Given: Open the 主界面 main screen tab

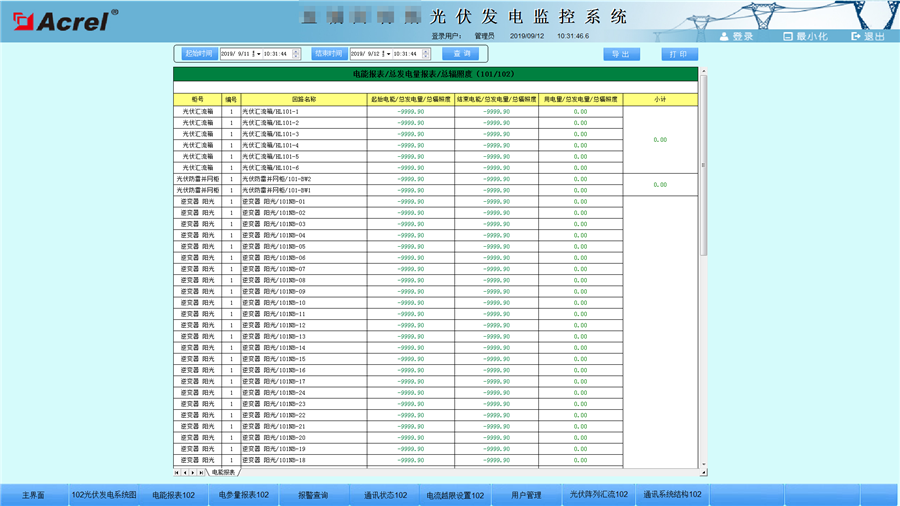Looking at the screenshot, I should [34, 495].
